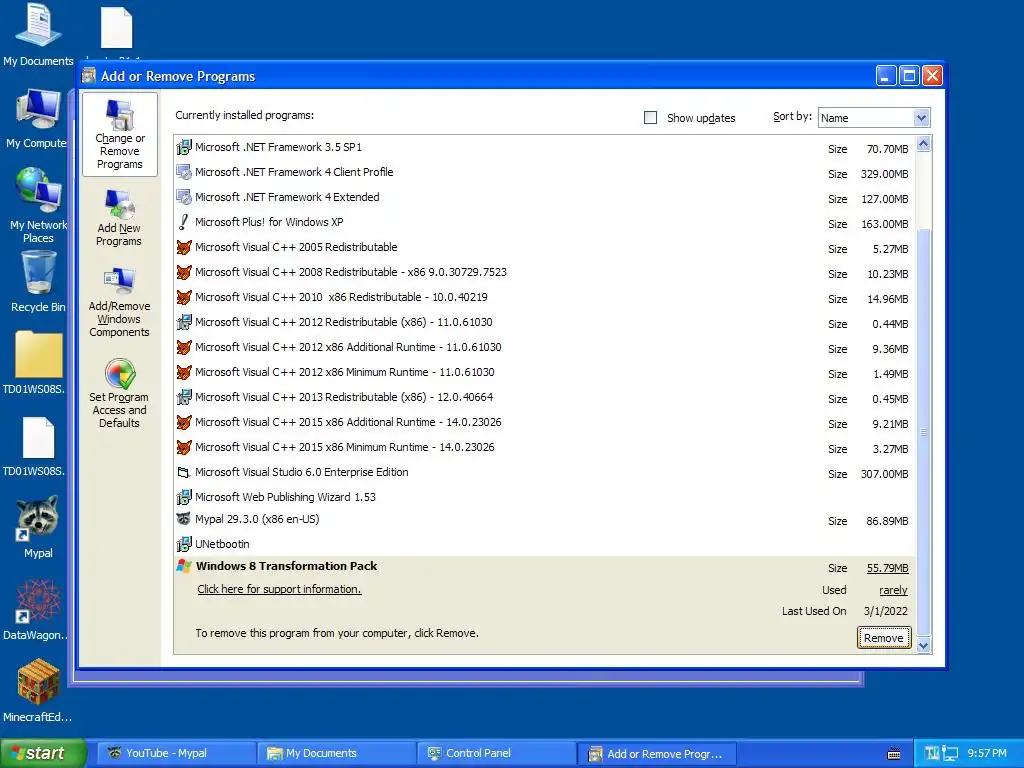Click the .NET Framework 4 Extended icon

pyautogui.click(x=184, y=197)
